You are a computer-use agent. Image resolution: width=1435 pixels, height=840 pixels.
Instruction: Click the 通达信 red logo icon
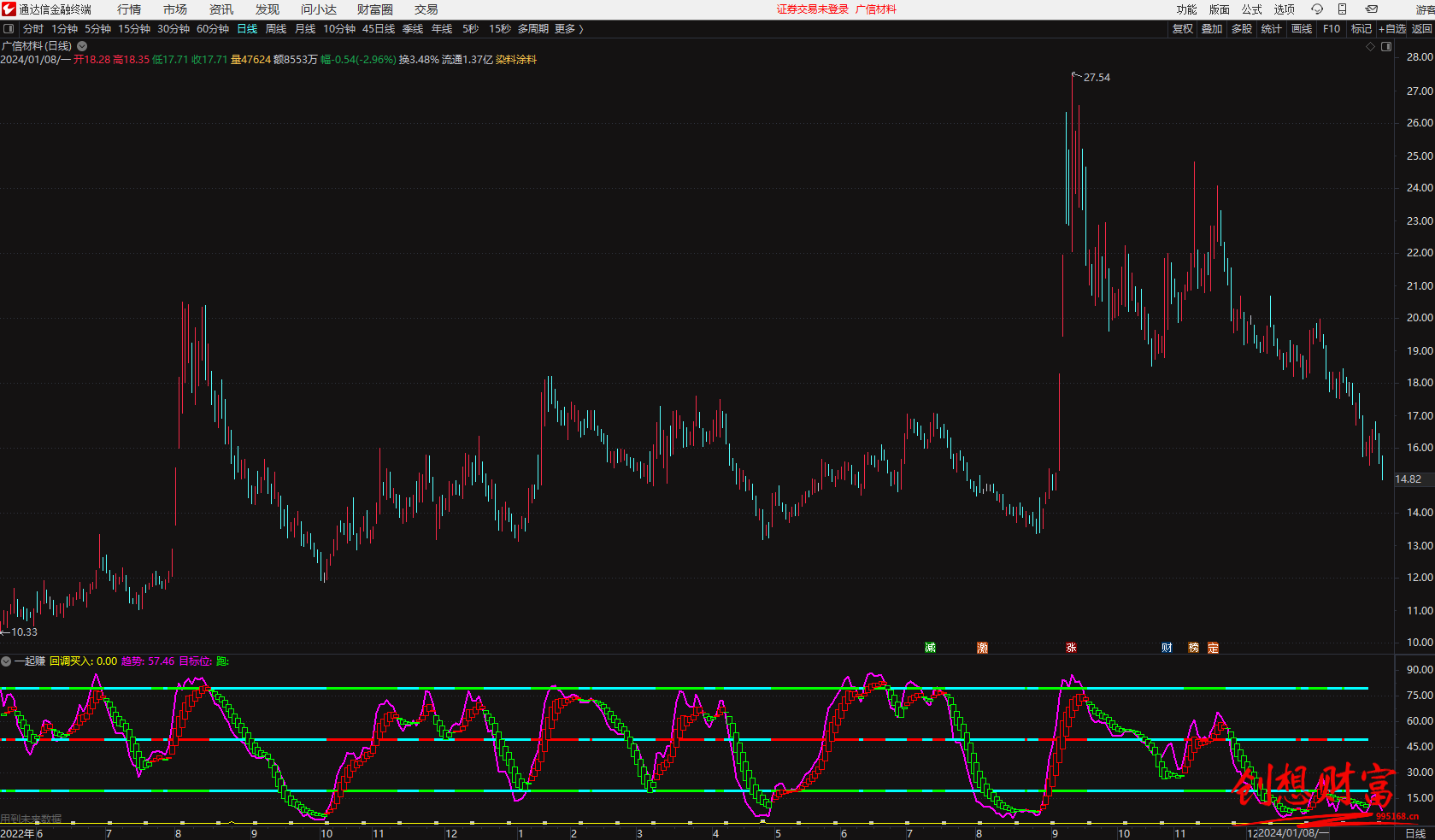[x=9, y=9]
